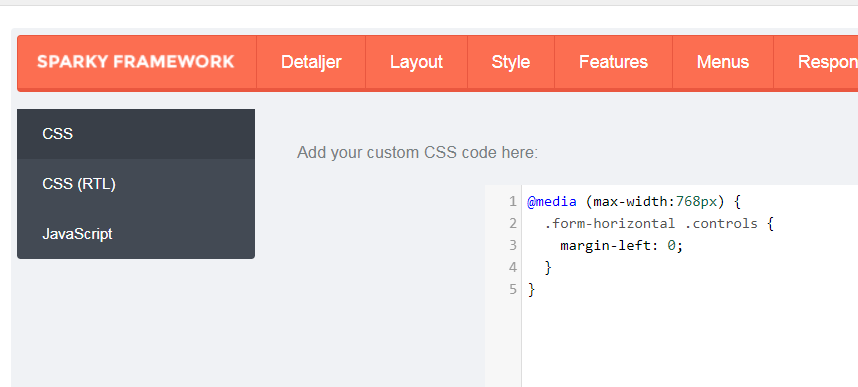Image resolution: width=858 pixels, height=387 pixels.
Task: Click the '@media' keyword in the code
Action: click(552, 201)
